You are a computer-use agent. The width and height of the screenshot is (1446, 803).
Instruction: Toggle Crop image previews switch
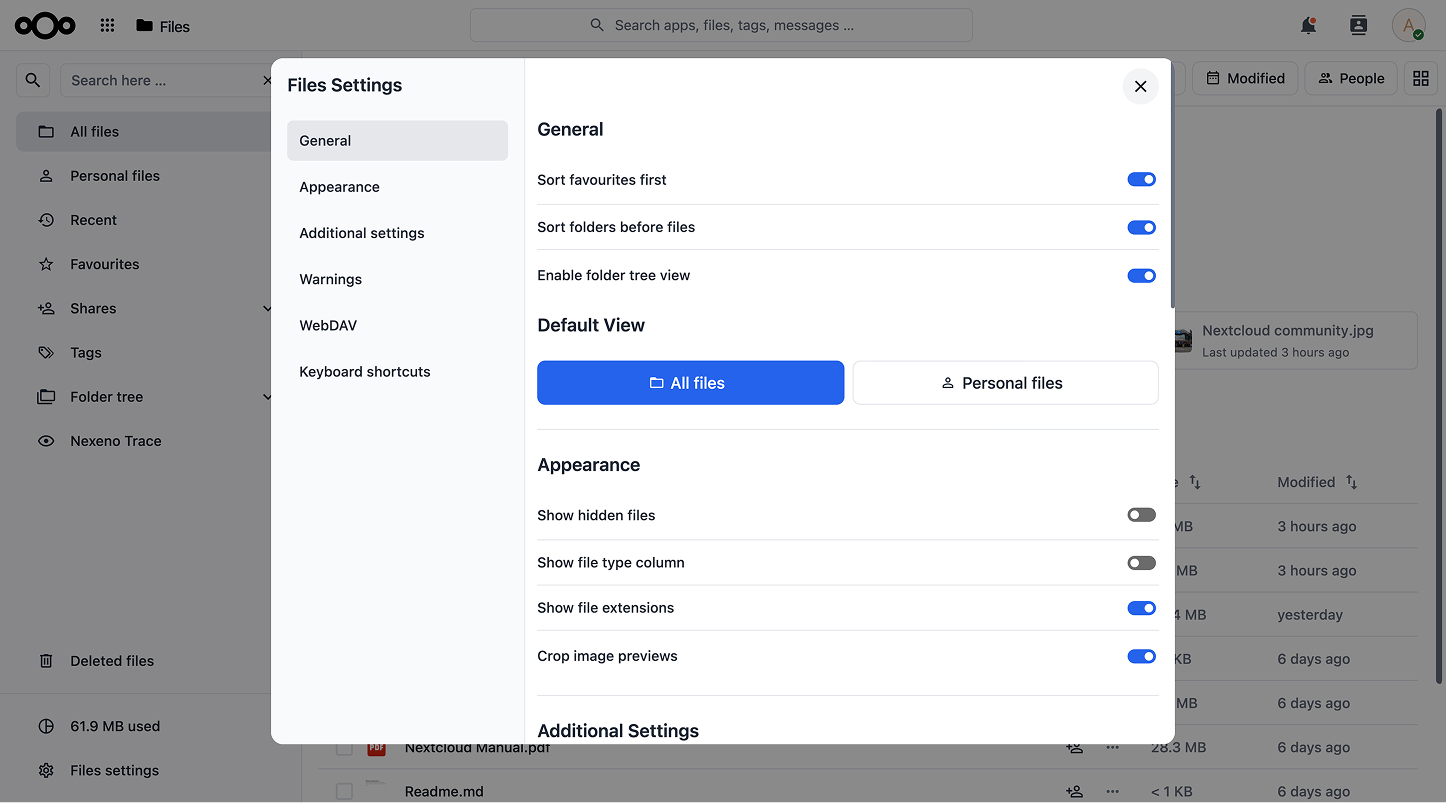click(x=1142, y=656)
